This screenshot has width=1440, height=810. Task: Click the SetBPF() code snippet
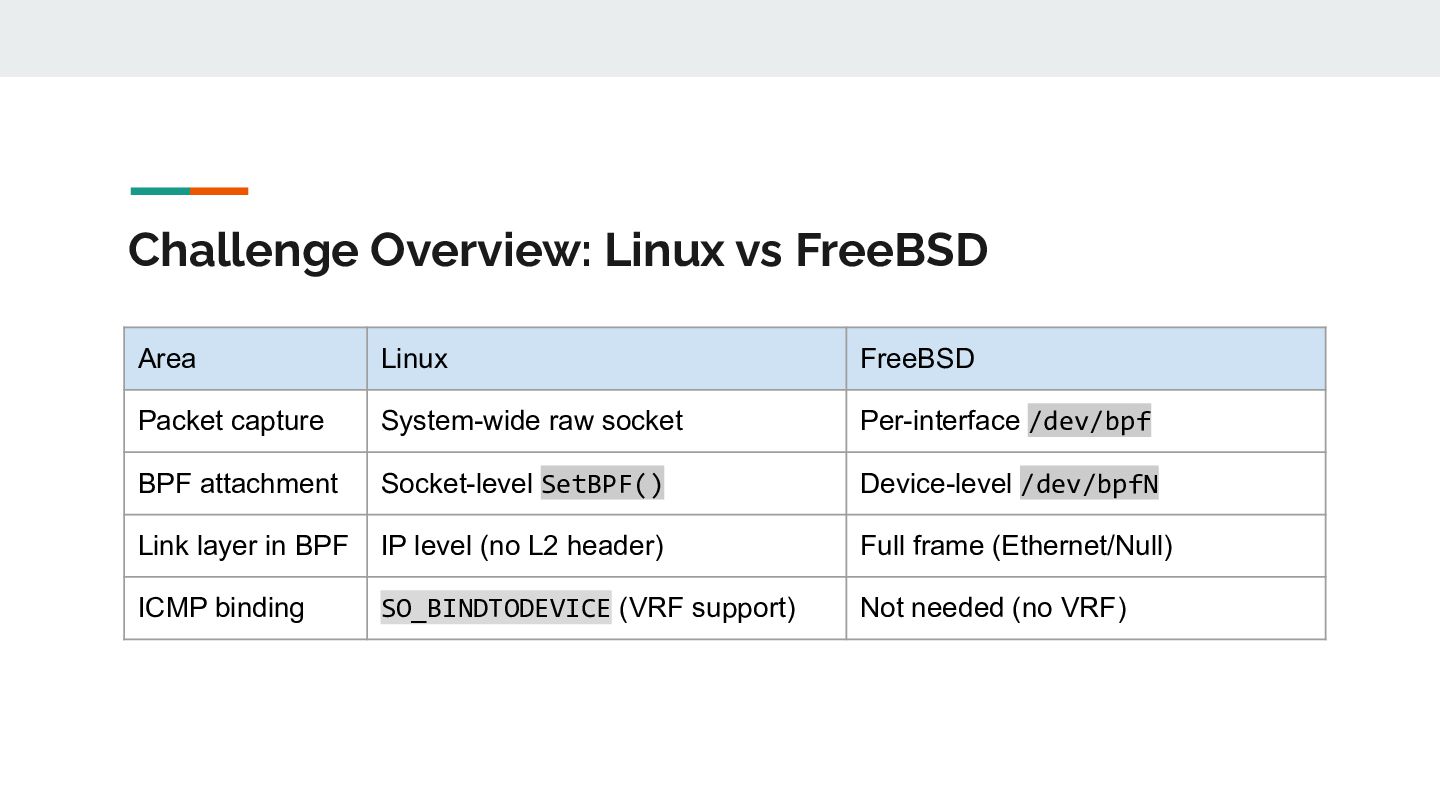tap(602, 484)
